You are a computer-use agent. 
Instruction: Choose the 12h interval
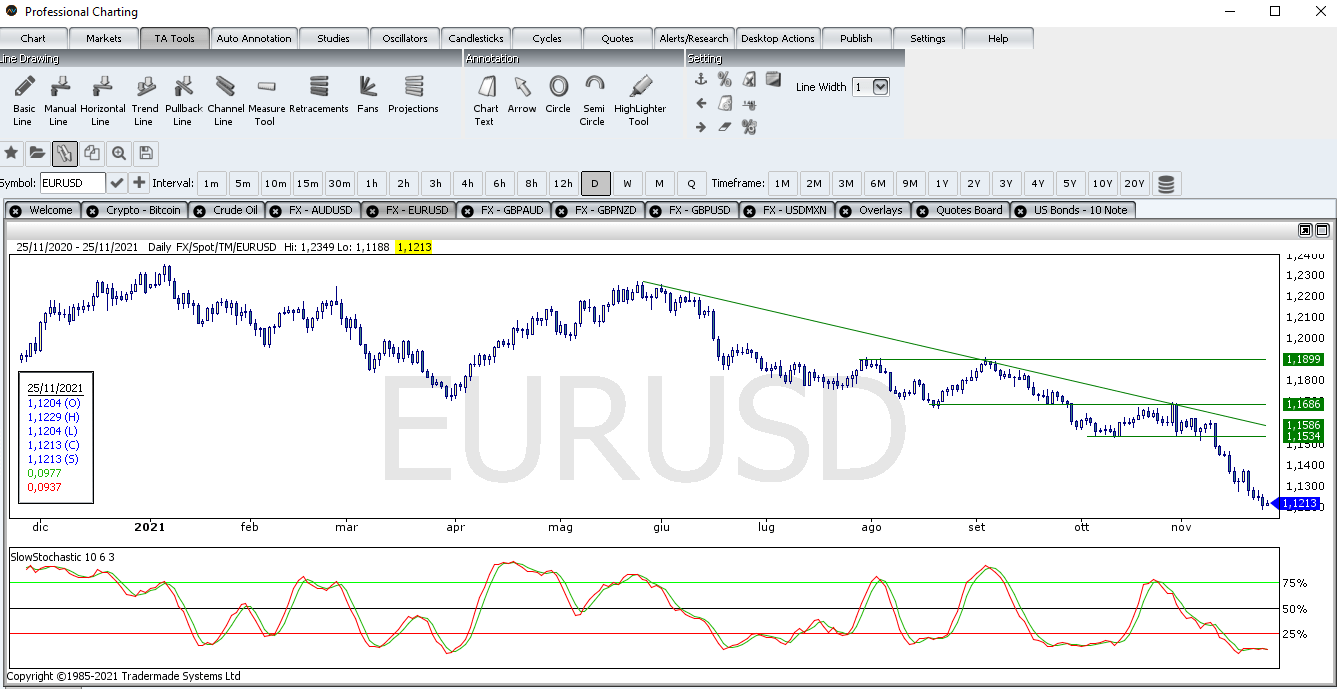tap(563, 183)
